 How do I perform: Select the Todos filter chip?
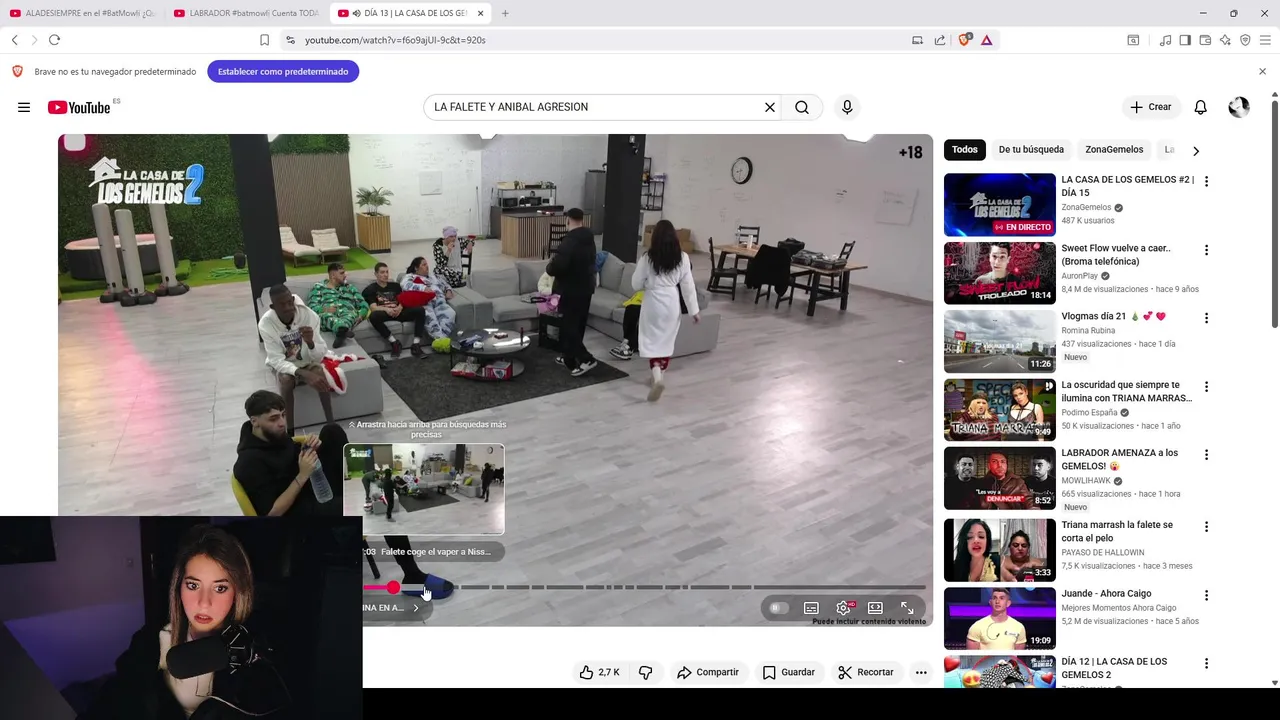click(x=965, y=150)
